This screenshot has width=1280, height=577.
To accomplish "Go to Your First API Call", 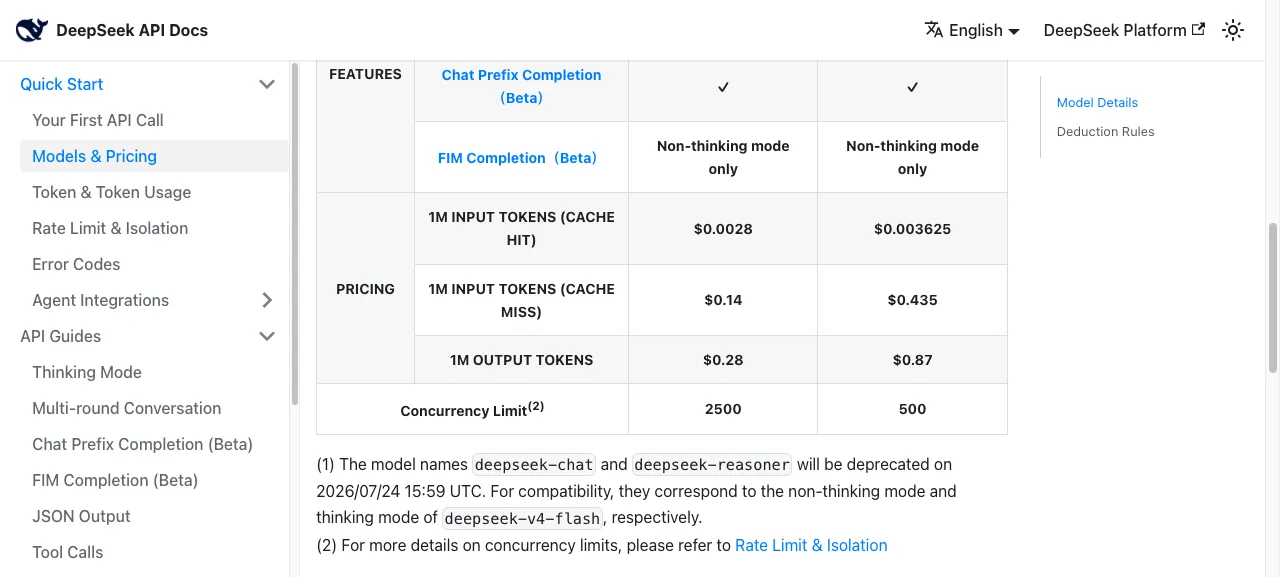I will click(x=98, y=120).
